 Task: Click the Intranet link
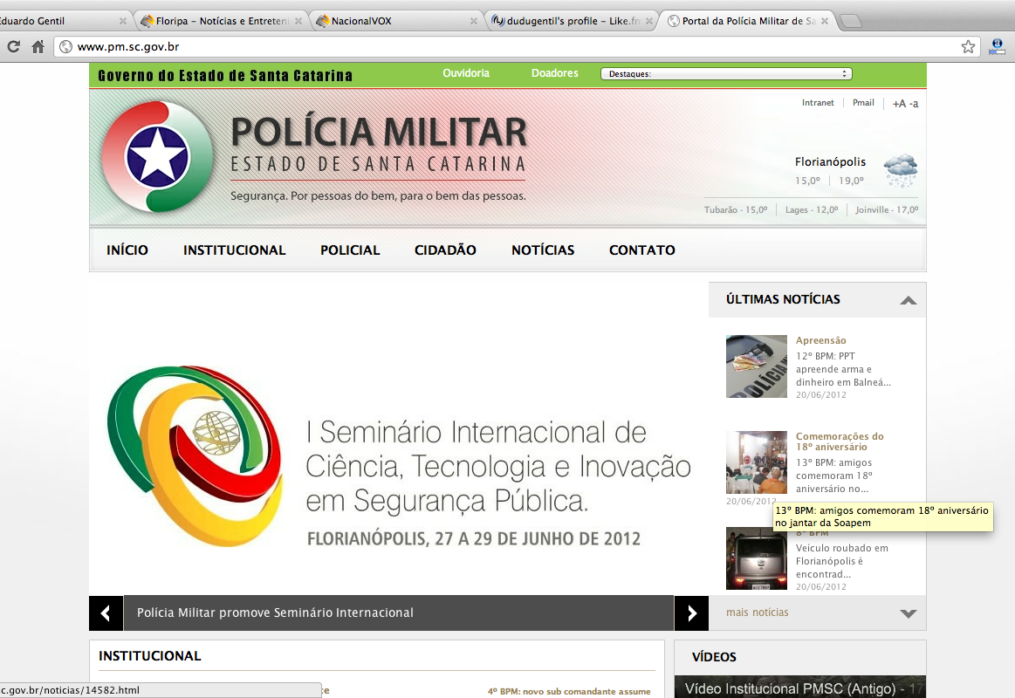818,102
